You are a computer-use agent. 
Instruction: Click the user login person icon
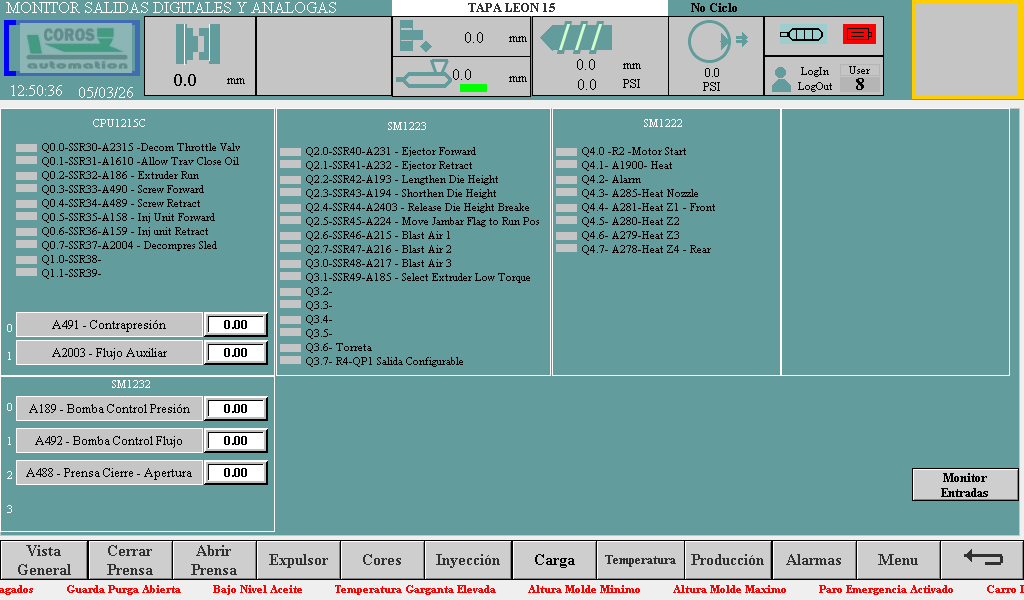pos(781,79)
